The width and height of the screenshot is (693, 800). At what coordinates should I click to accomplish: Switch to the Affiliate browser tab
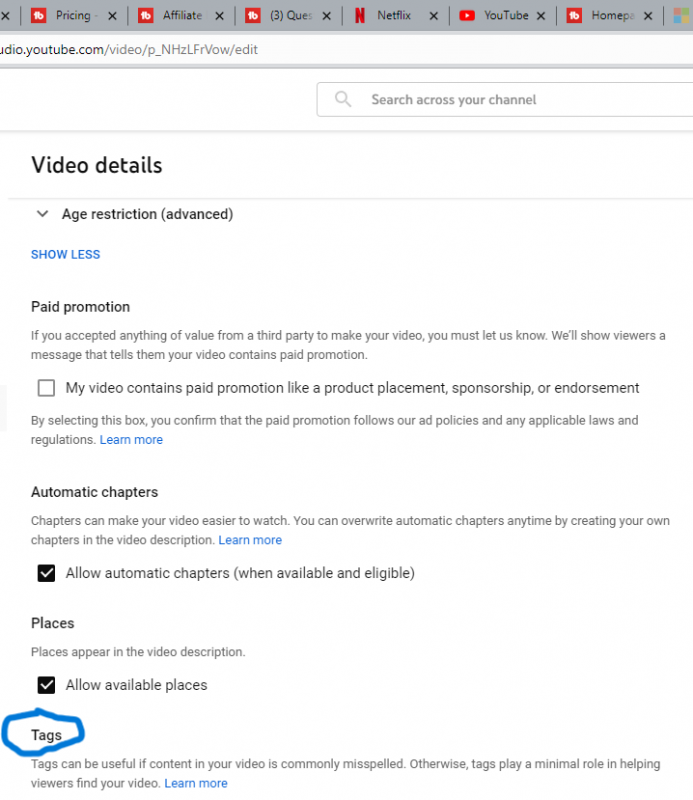click(x=180, y=16)
